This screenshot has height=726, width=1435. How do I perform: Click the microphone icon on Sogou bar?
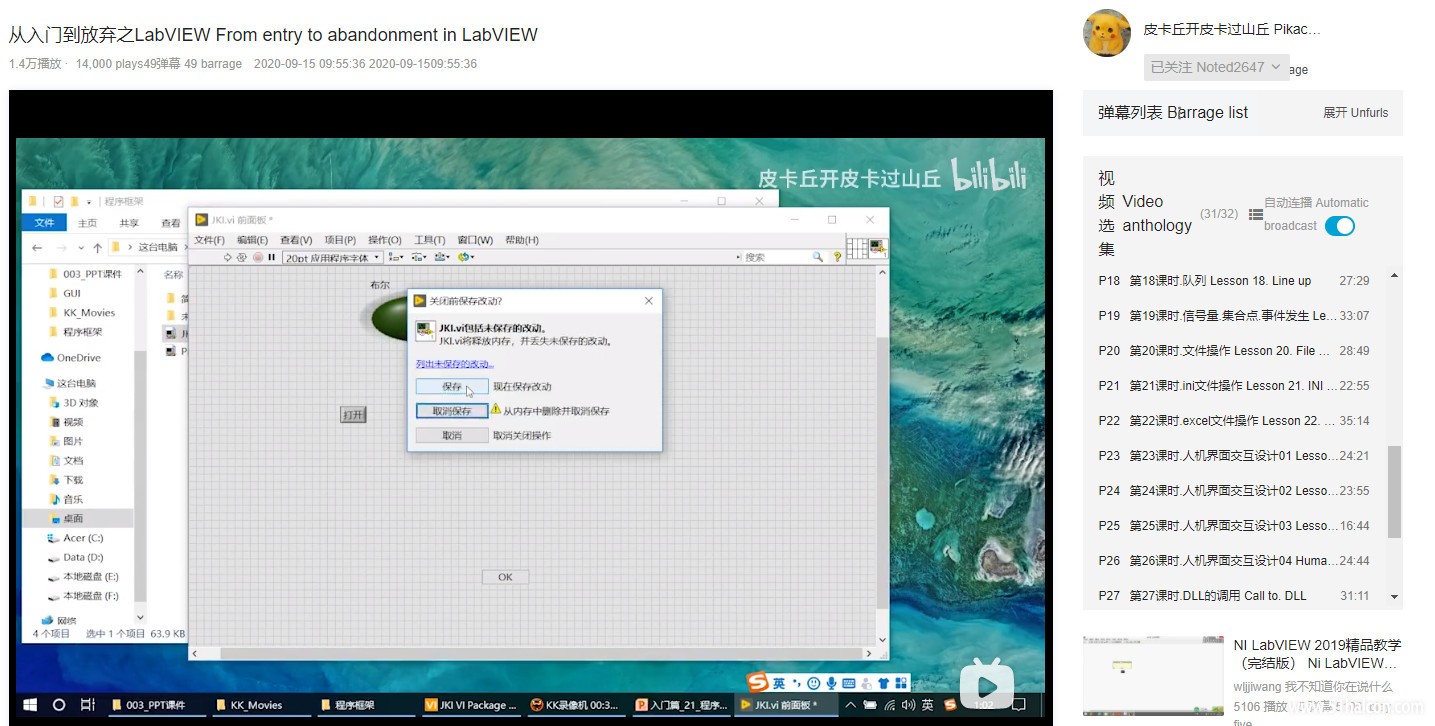click(832, 683)
